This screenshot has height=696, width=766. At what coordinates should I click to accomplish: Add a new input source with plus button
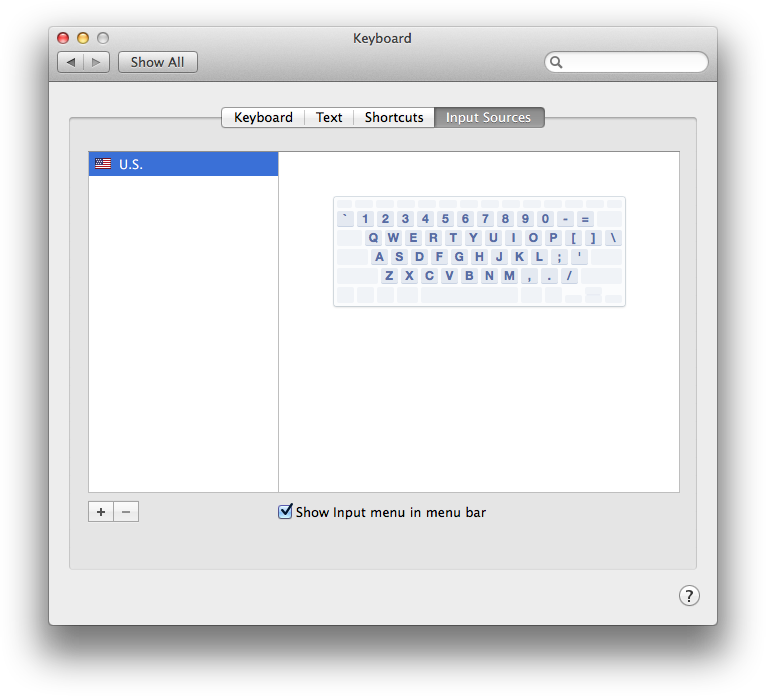coord(101,512)
